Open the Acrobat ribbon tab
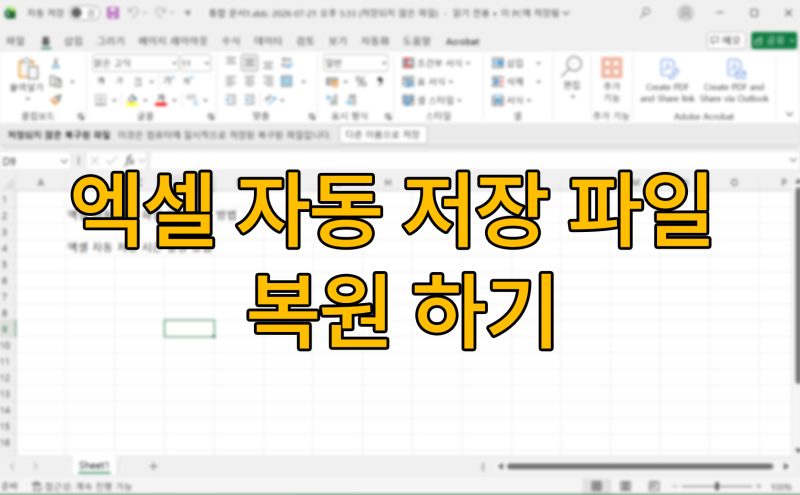Viewport: 800px width, 495px height. point(462,41)
